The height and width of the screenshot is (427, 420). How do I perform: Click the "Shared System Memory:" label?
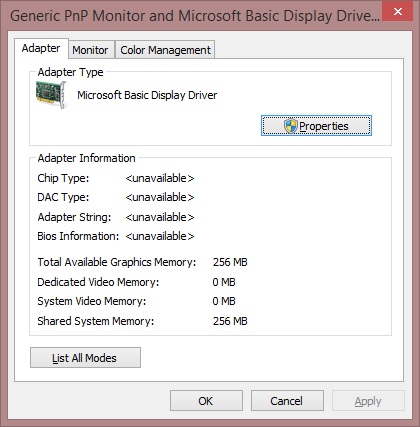[x=96, y=321]
